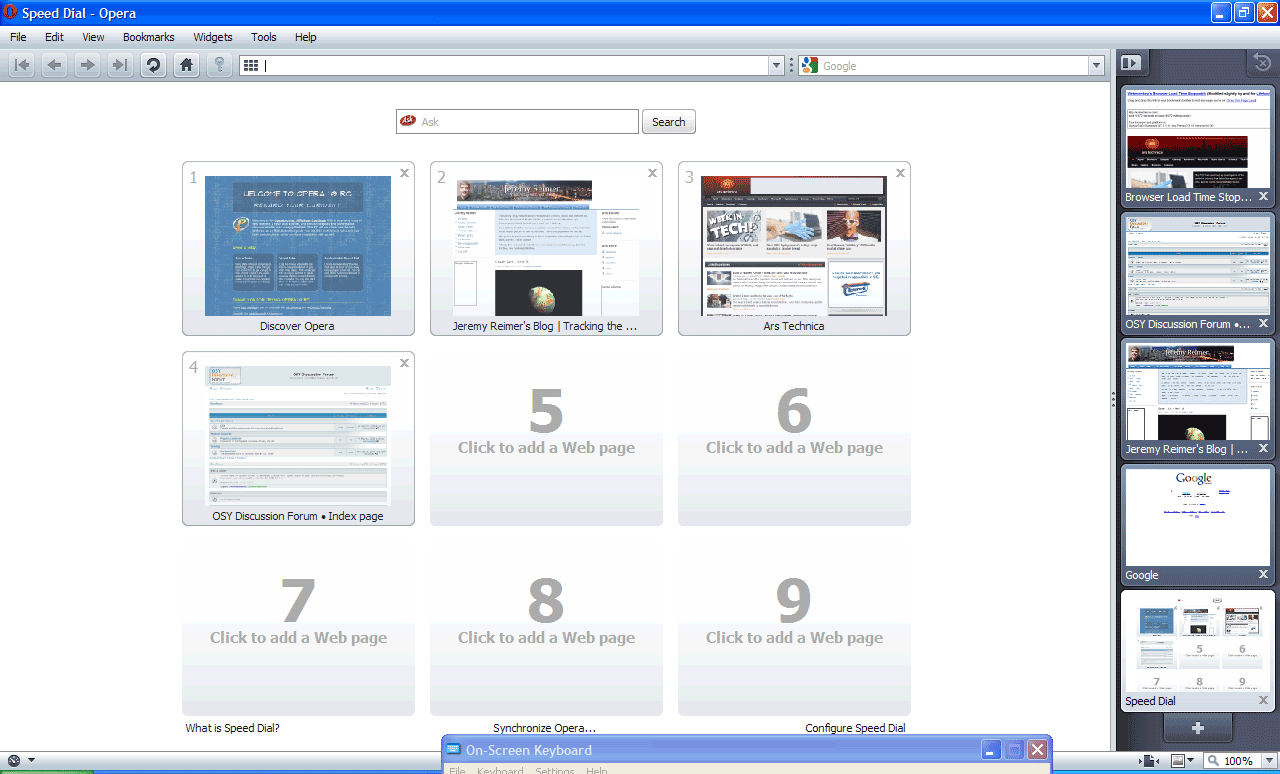Close the Browser Load Time Stopwatch tab
This screenshot has height=774, width=1280.
click(x=1264, y=197)
